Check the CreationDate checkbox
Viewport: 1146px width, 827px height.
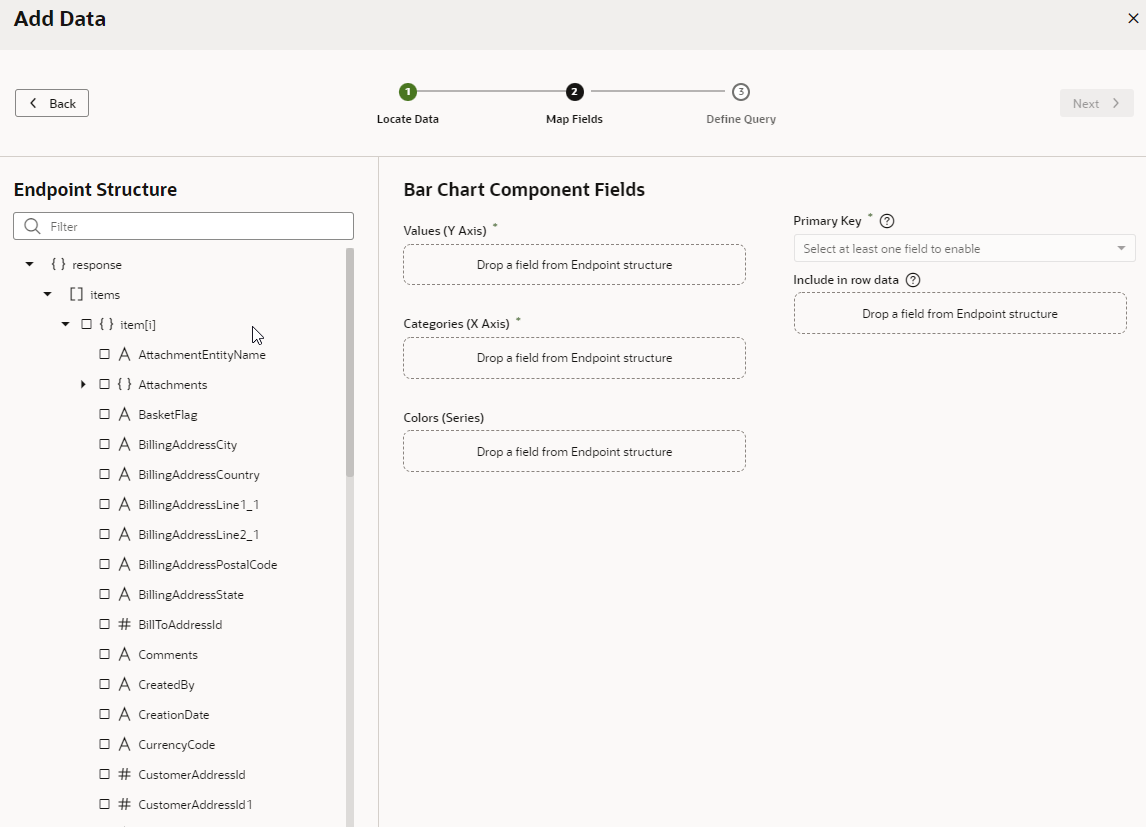click(x=105, y=714)
